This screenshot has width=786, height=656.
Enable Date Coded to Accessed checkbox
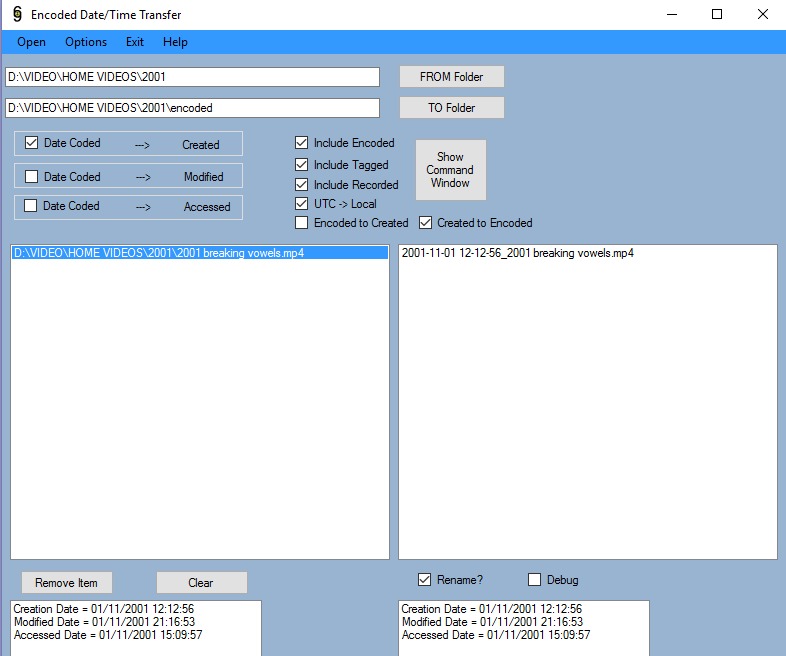32,206
